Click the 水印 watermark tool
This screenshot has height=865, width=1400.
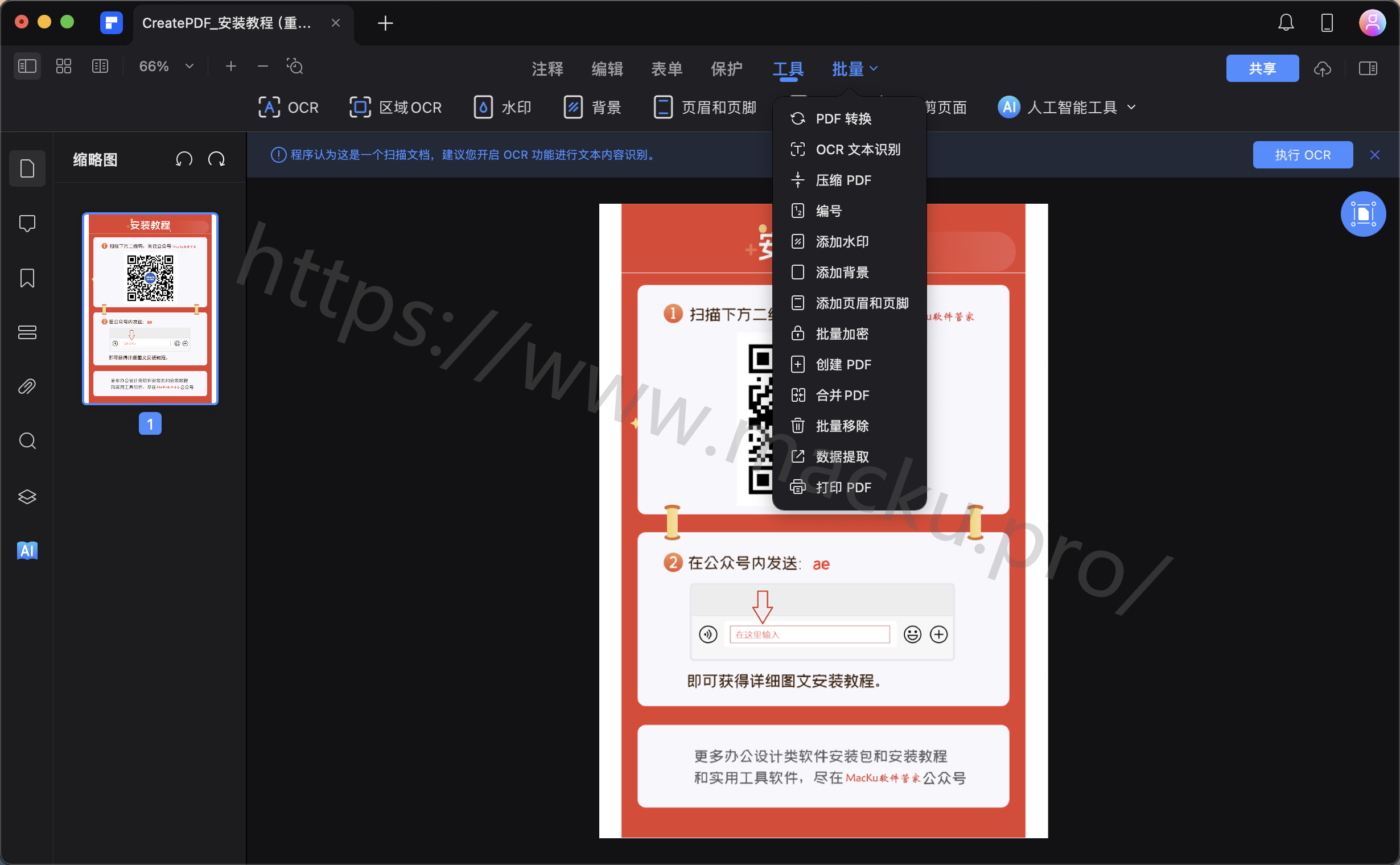point(503,107)
